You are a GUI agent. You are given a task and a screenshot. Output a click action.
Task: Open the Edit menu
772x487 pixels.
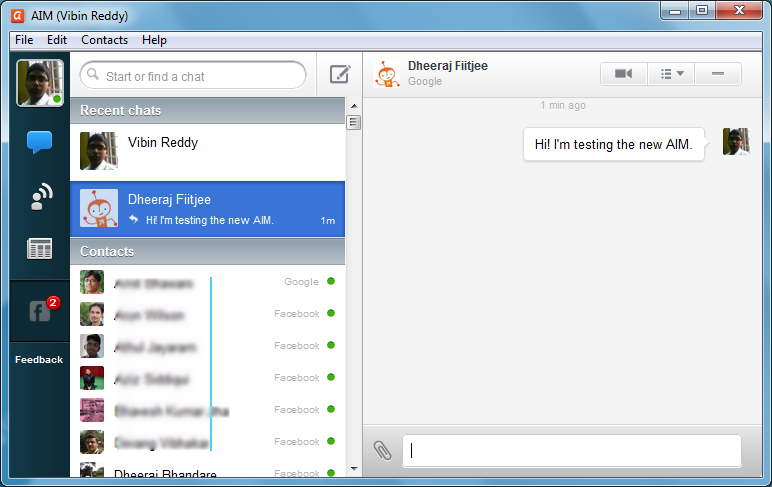(x=57, y=40)
